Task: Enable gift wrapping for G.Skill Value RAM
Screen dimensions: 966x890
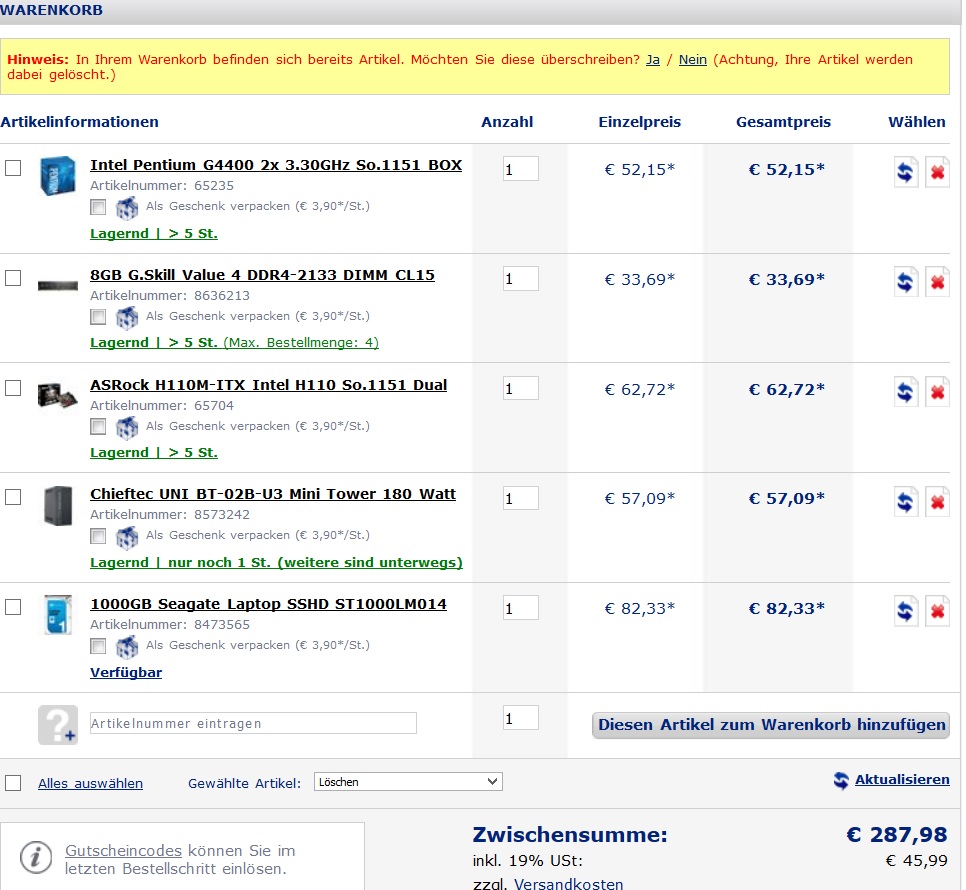Action: point(98,317)
